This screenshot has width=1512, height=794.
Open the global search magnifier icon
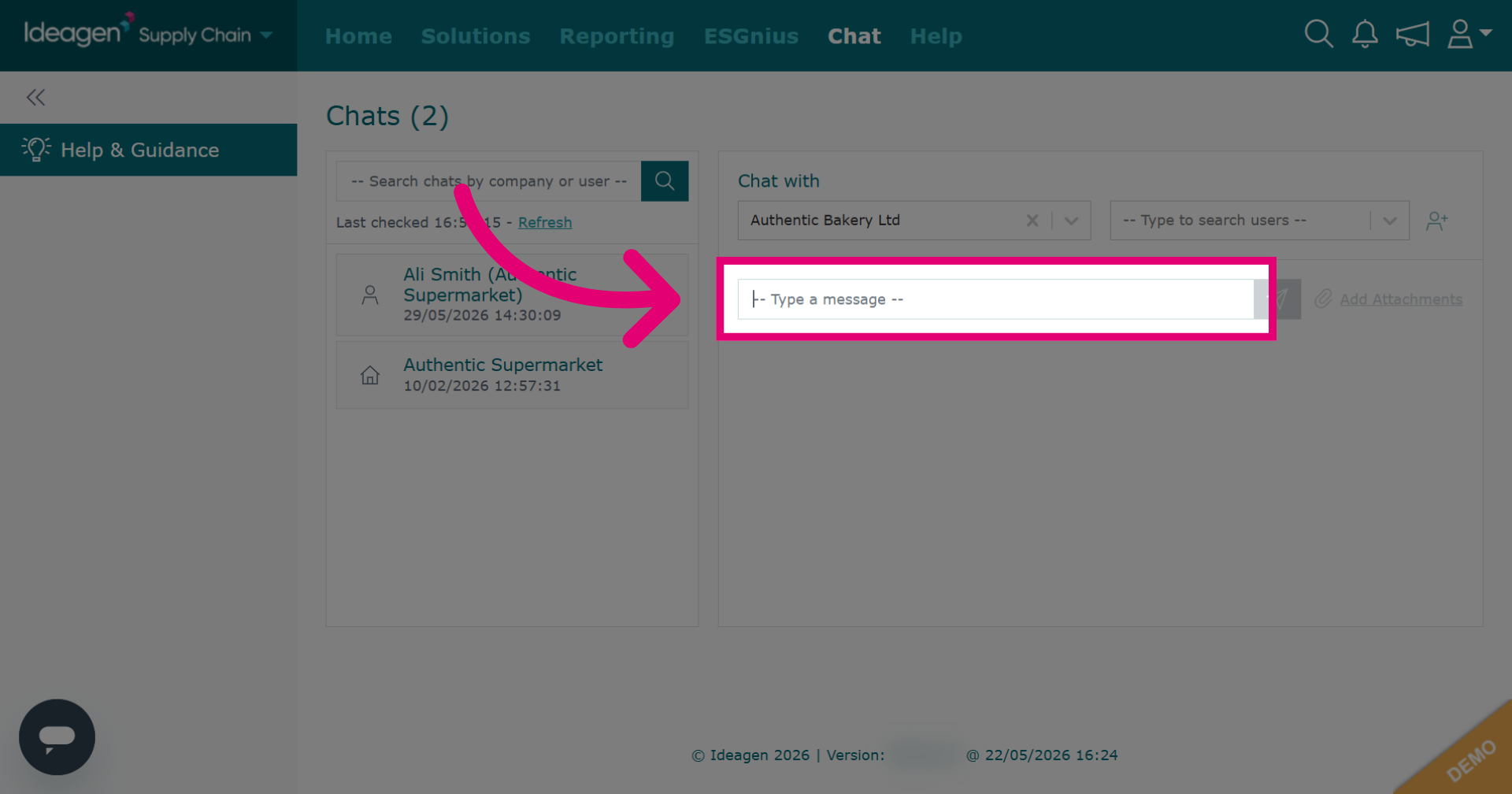tap(1318, 35)
